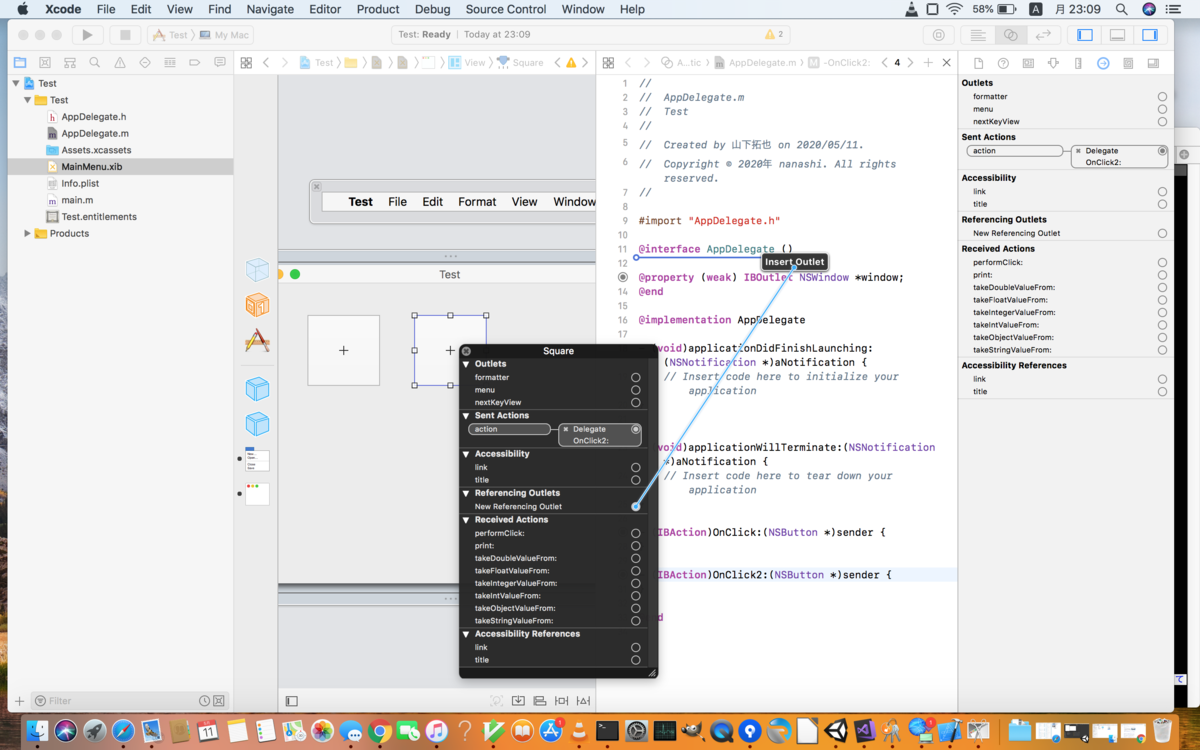The image size is (1200, 750).
Task: Select Test.entitlements file
Action: [99, 216]
